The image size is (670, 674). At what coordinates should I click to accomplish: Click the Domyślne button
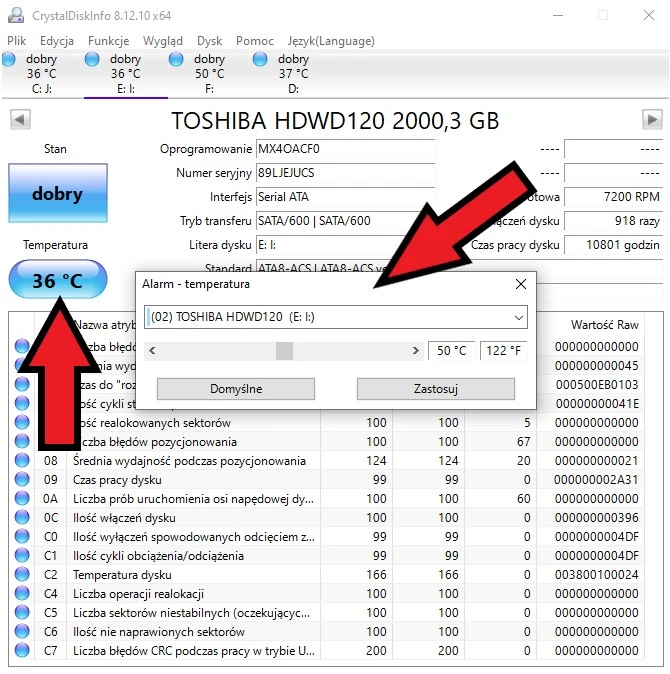click(236, 389)
